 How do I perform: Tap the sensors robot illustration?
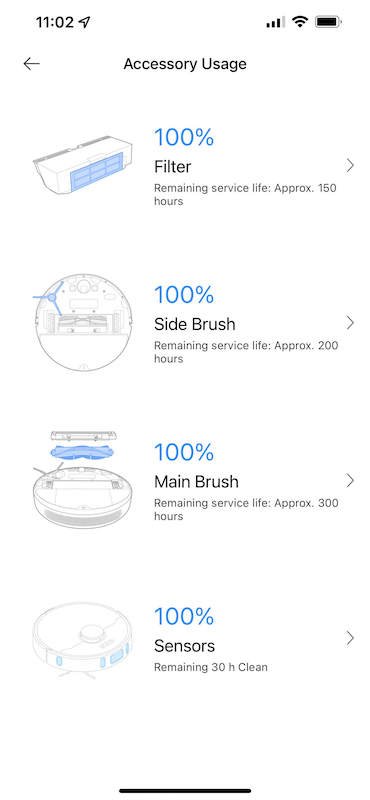point(82,641)
